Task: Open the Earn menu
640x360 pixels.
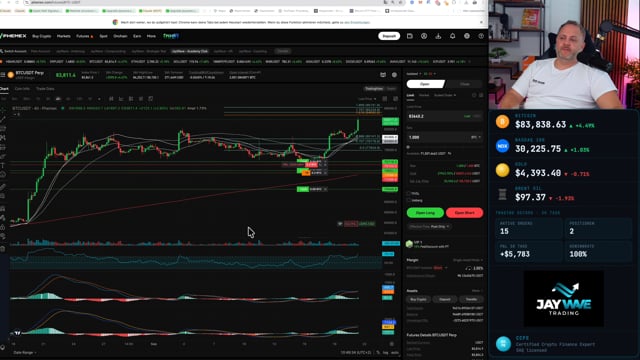Action: pyautogui.click(x=137, y=36)
